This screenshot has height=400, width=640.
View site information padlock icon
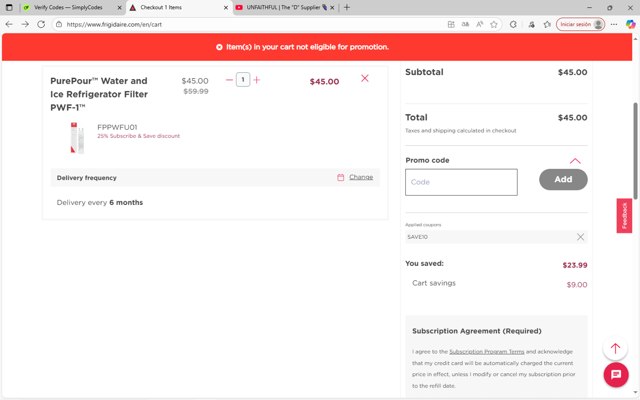(59, 24)
